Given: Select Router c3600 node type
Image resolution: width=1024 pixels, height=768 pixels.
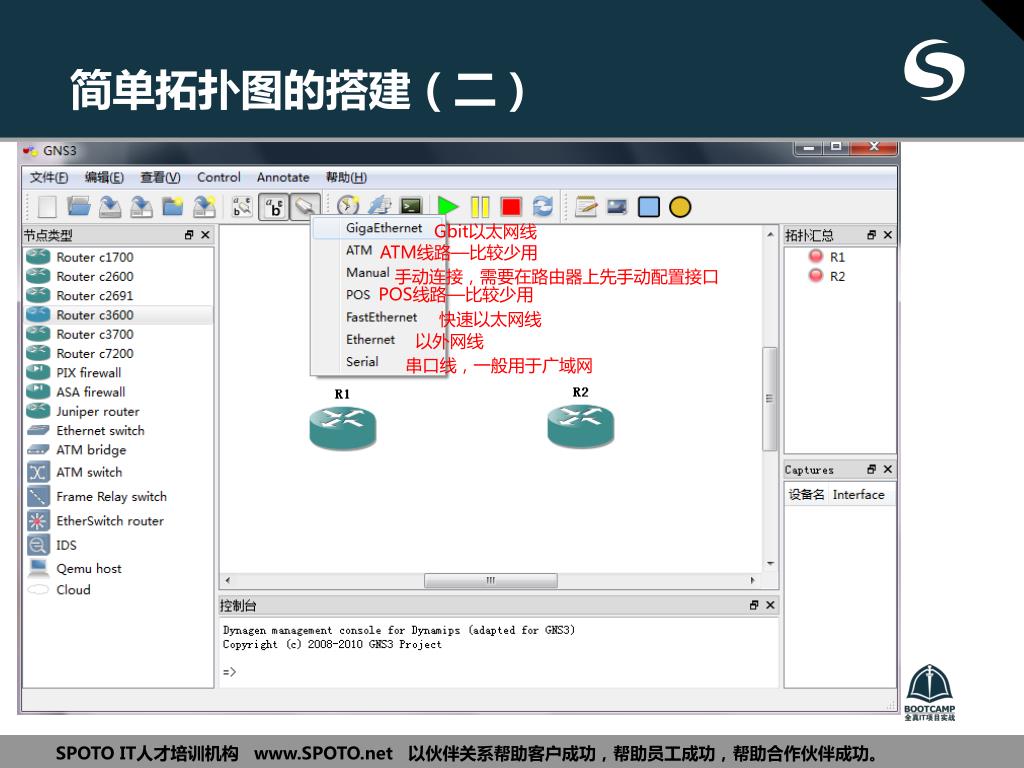Looking at the screenshot, I should pyautogui.click(x=118, y=315).
